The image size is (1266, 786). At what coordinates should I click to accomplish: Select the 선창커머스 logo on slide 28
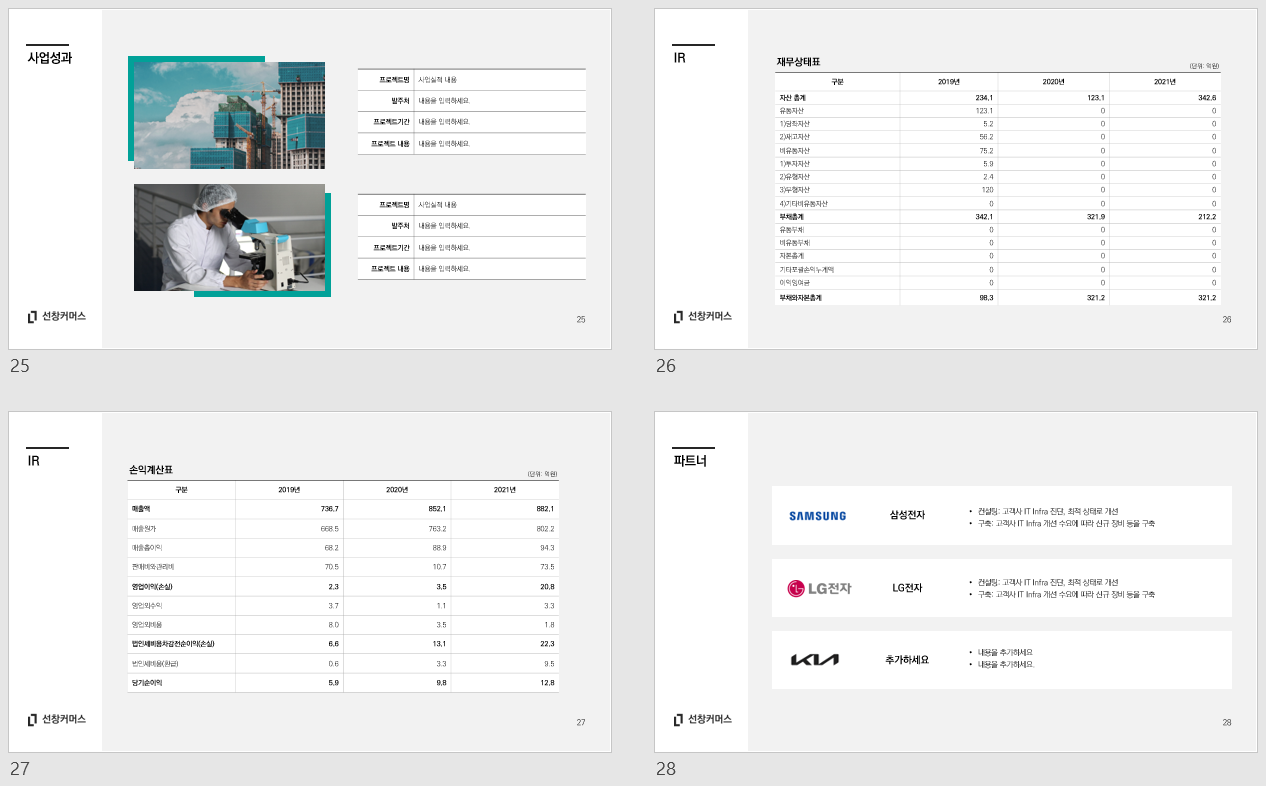click(x=703, y=719)
